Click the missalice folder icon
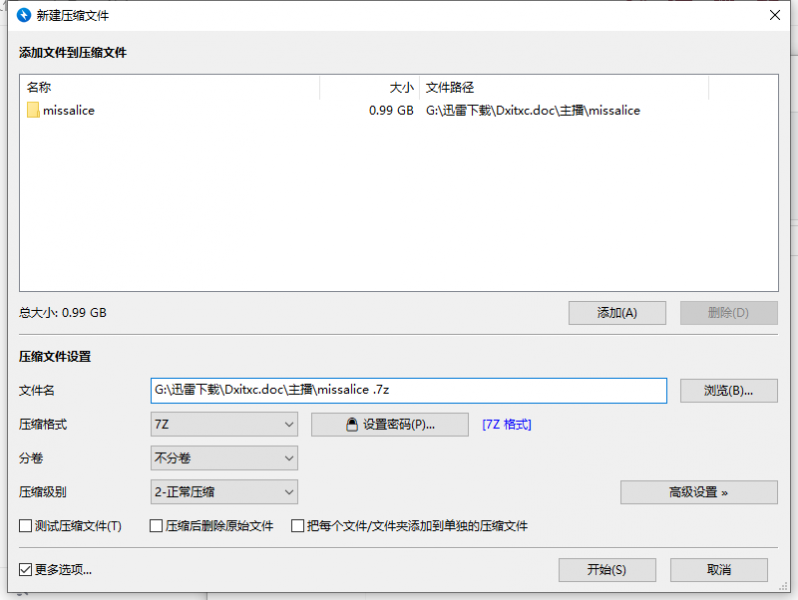798x600 pixels. (x=33, y=110)
